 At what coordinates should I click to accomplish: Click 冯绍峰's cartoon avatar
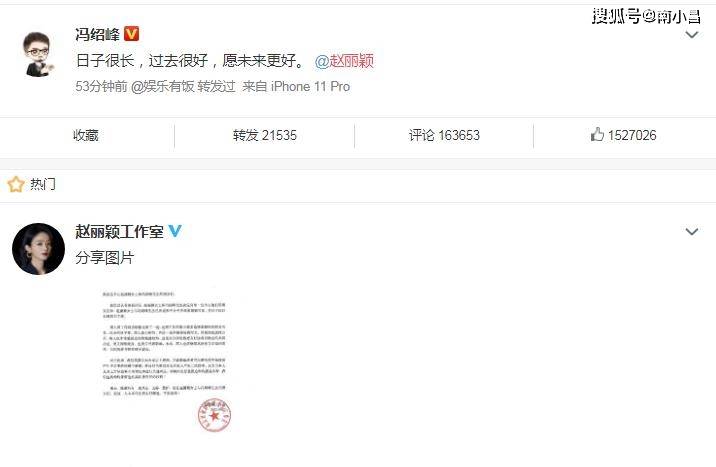pos(38,54)
